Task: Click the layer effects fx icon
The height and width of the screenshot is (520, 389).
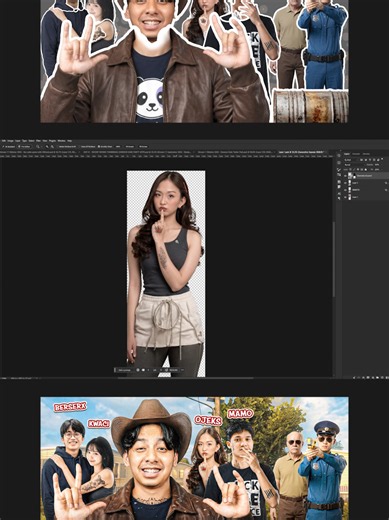Action: pyautogui.click(x=363, y=378)
